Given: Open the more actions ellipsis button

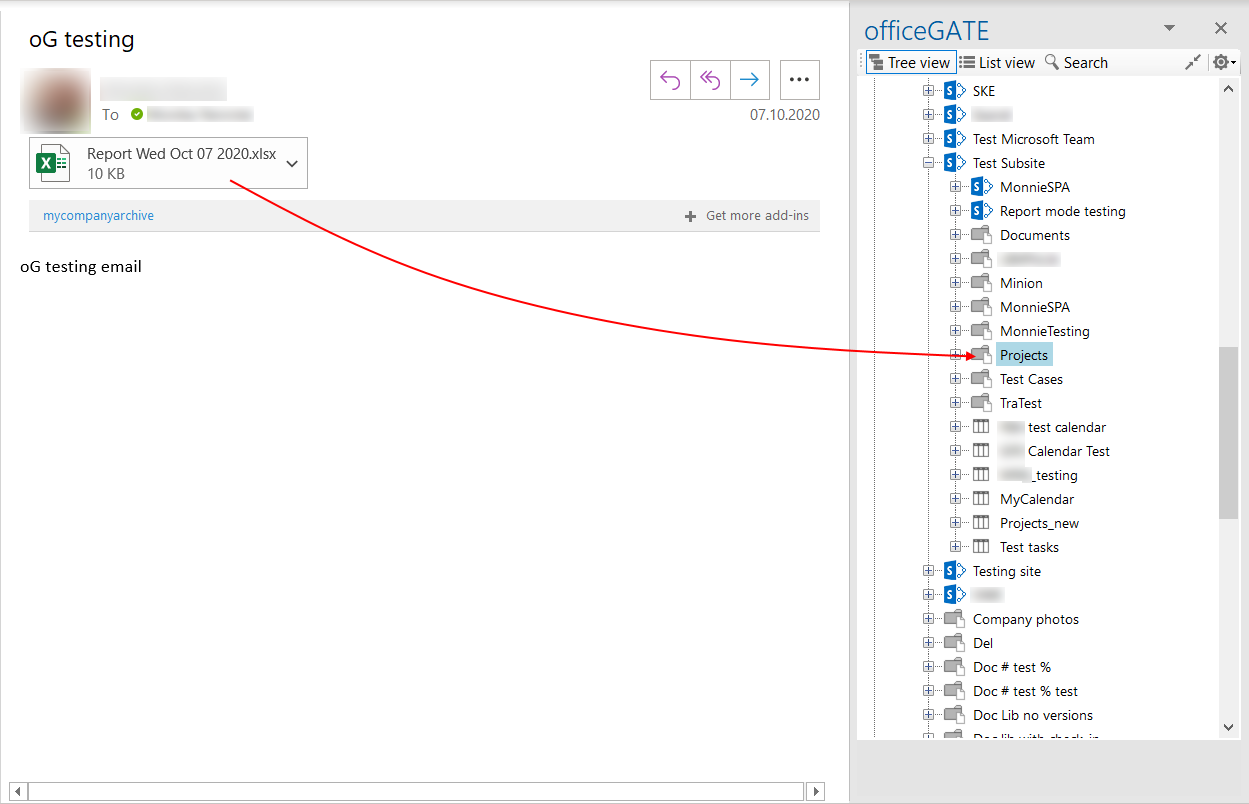Looking at the screenshot, I should point(799,80).
